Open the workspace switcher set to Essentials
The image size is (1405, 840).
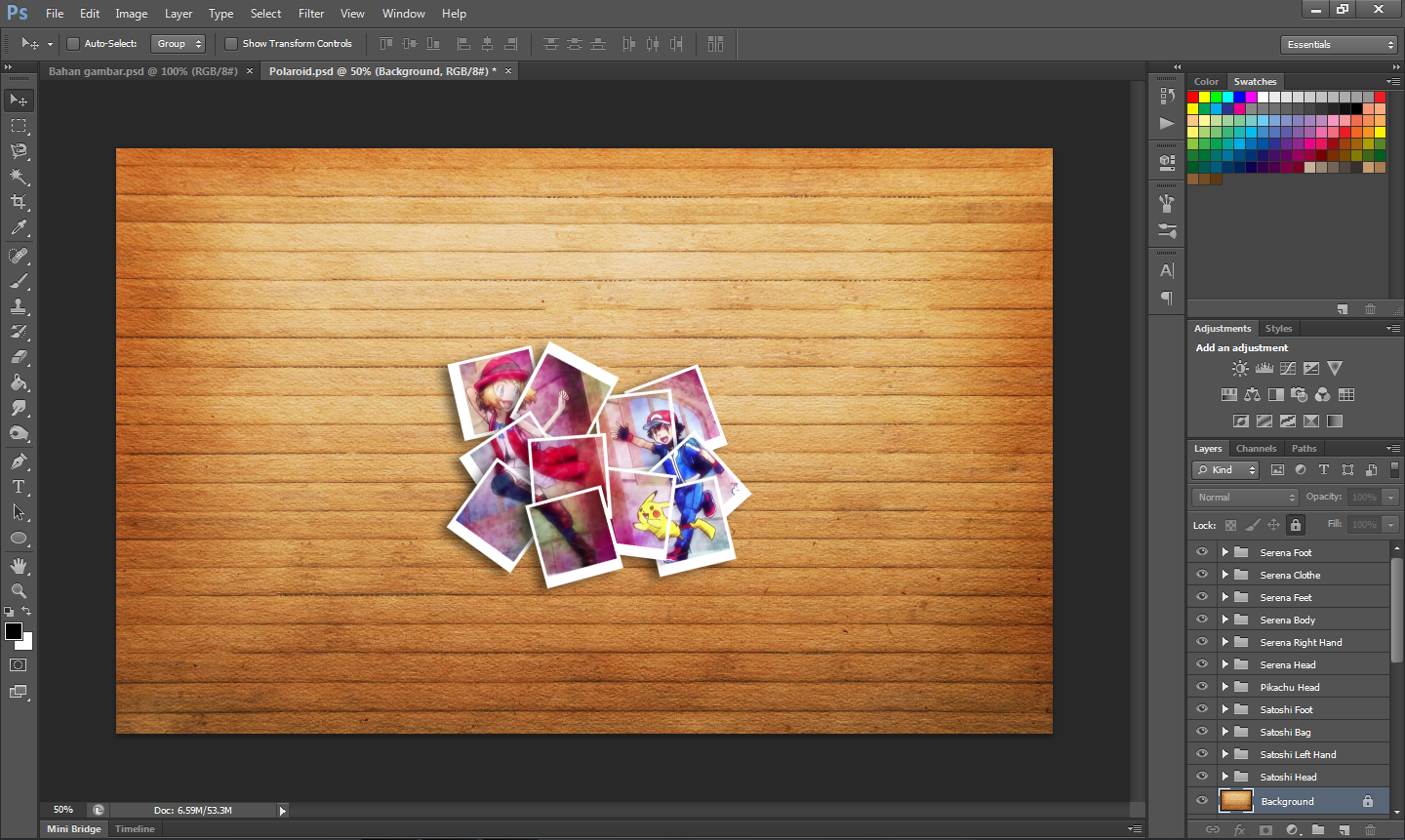[x=1340, y=44]
